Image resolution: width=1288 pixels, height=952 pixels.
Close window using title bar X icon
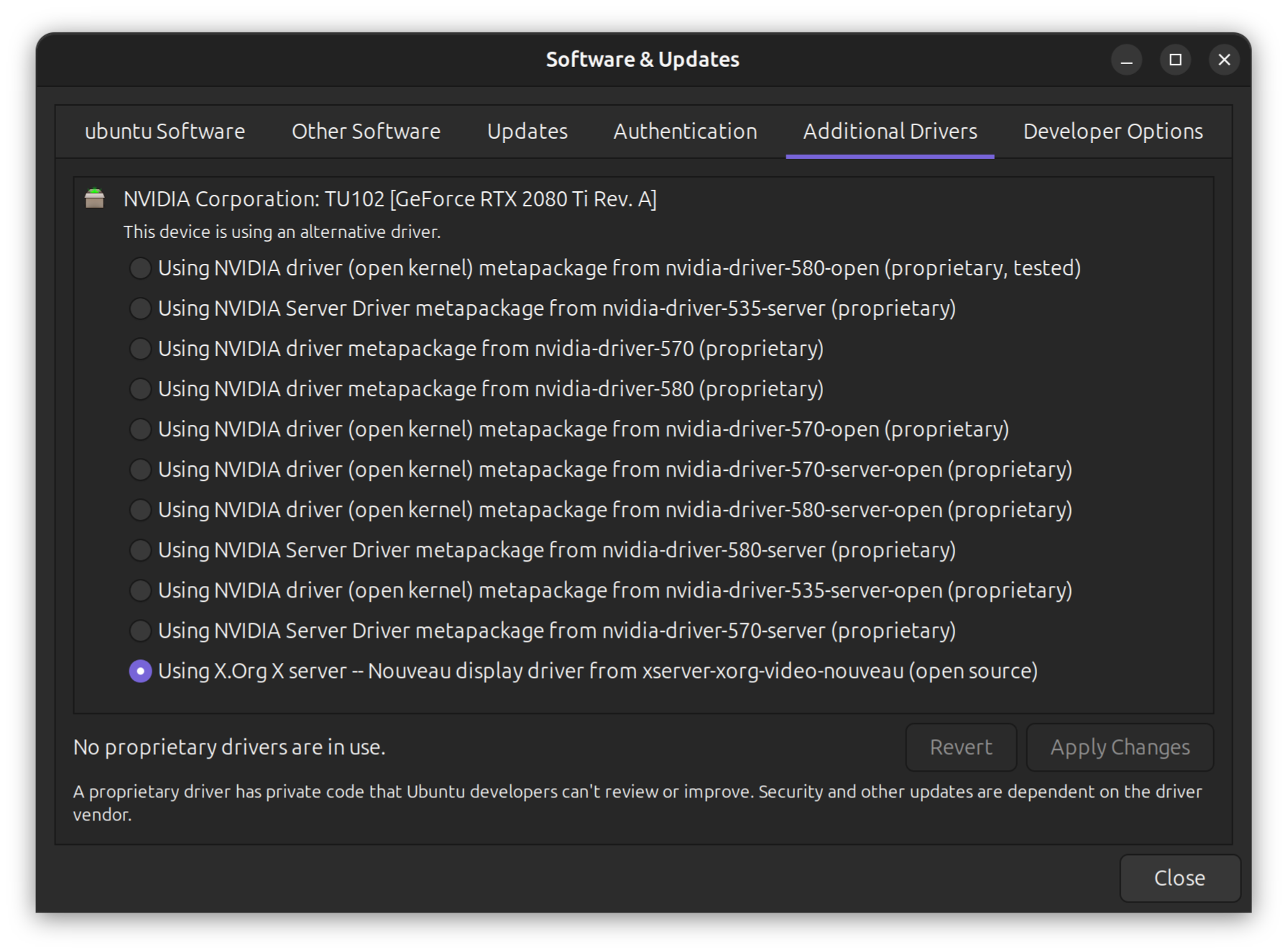[1224, 60]
